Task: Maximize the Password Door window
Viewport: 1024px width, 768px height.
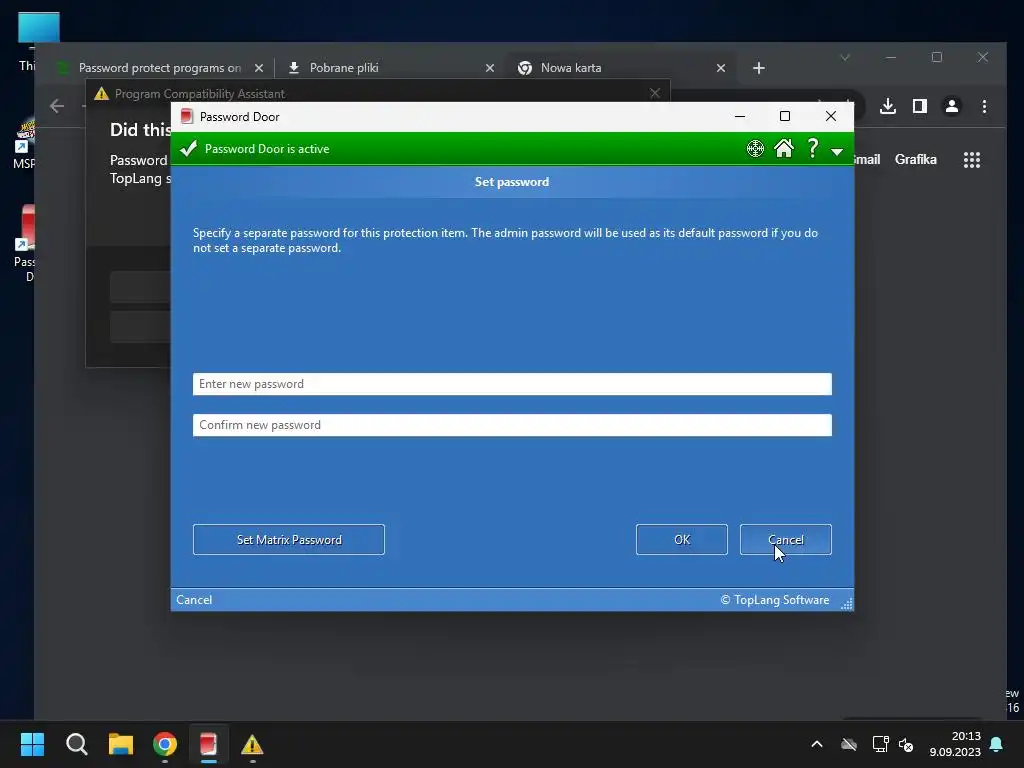Action: [785, 116]
